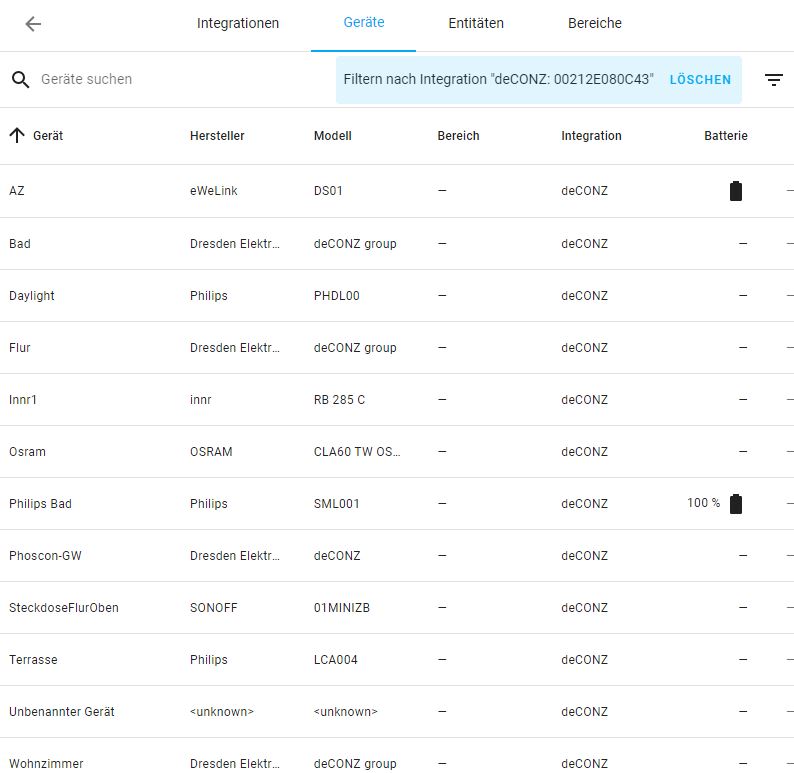This screenshot has height=773, width=794.
Task: Open the Osram device entry
Action: (x=27, y=452)
